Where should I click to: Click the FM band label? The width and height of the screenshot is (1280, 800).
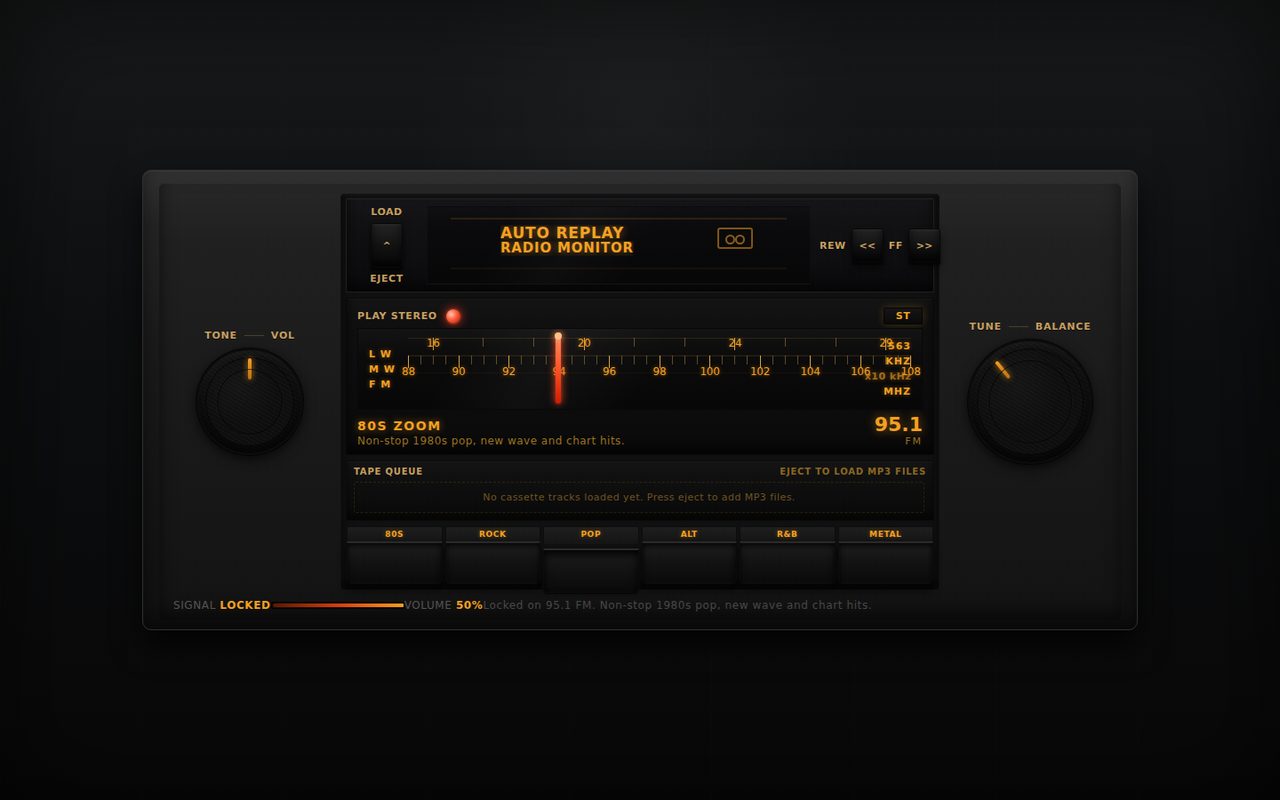pyautogui.click(x=380, y=384)
